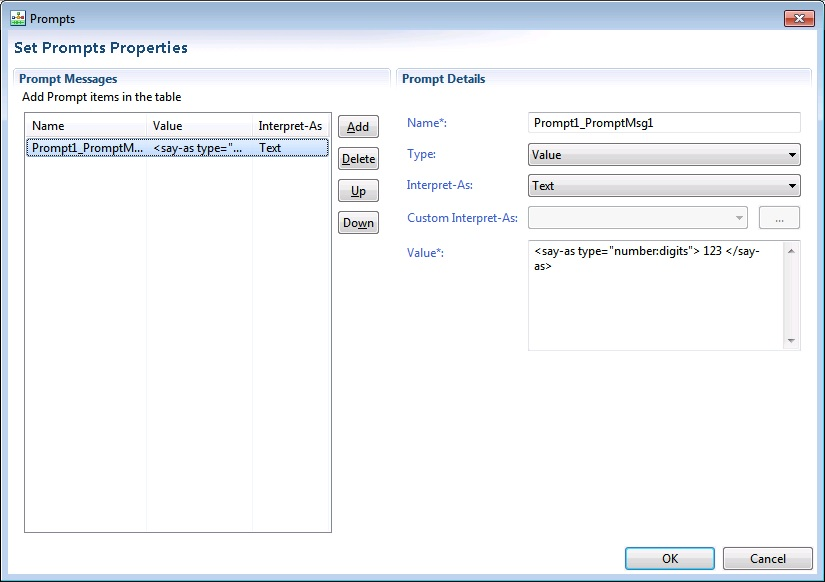Click the Value box scroll up arrow
Screen dimensions: 825x582
[792, 249]
